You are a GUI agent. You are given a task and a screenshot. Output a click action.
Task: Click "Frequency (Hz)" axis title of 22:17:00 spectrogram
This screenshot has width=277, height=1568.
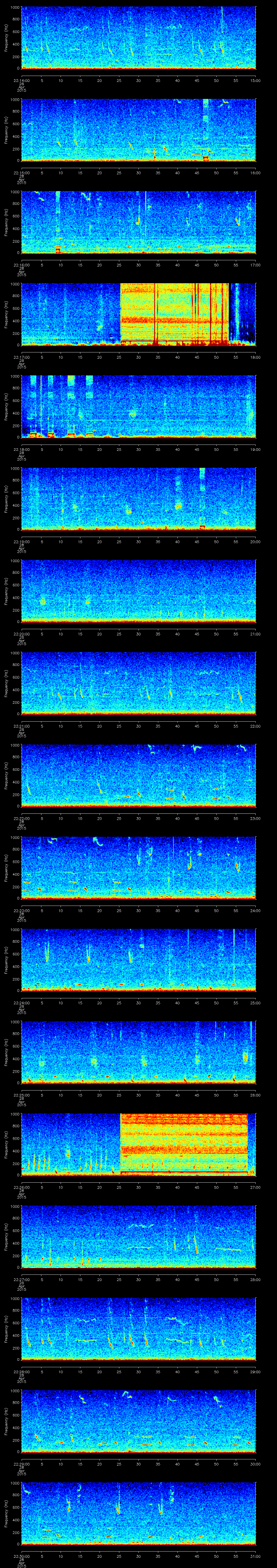pos(6,314)
